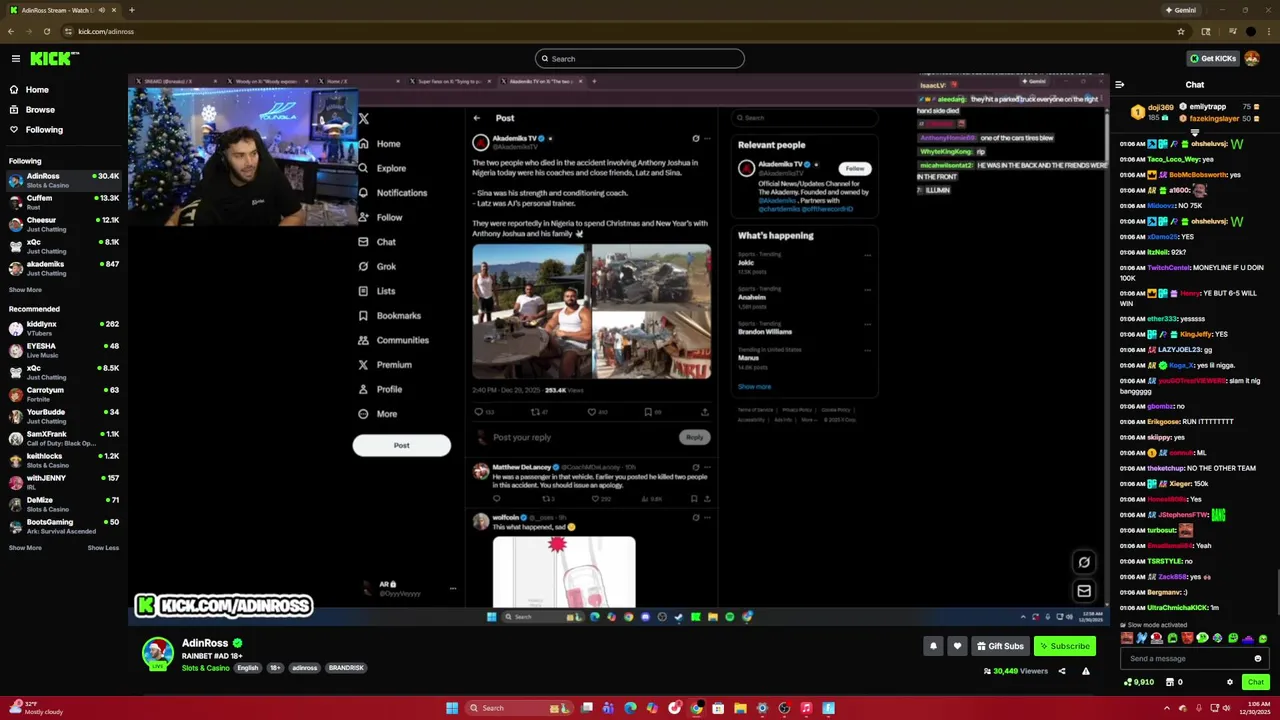1280x720 pixels.
Task: Select the first emote in quick emote row
Action: click(1127, 638)
